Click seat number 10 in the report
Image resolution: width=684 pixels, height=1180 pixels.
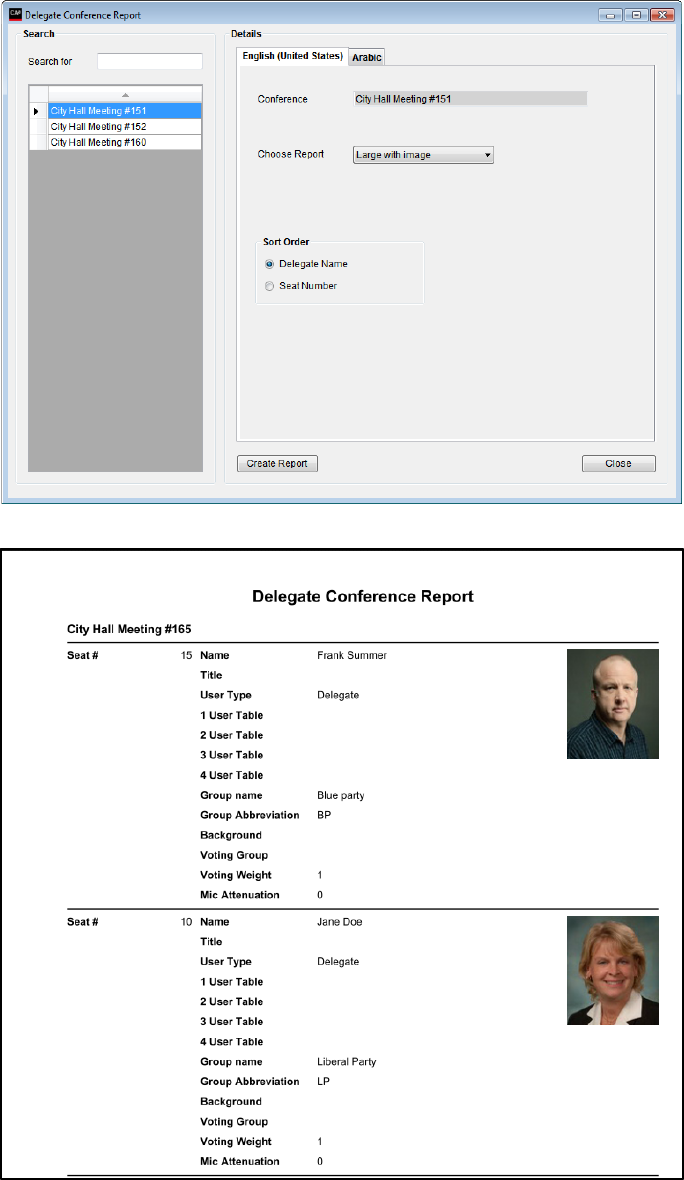(x=187, y=922)
